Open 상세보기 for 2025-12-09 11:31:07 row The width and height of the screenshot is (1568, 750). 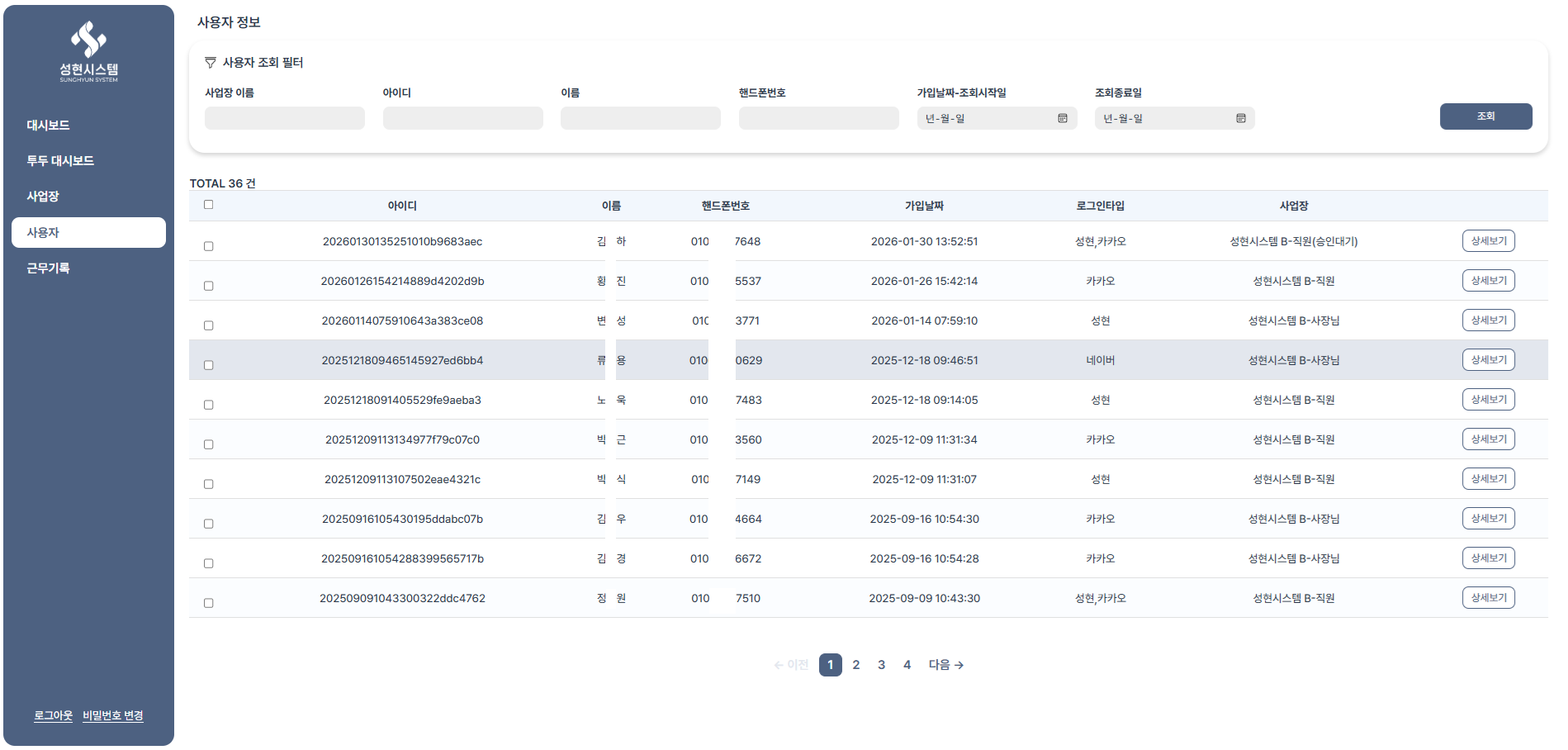click(1489, 479)
